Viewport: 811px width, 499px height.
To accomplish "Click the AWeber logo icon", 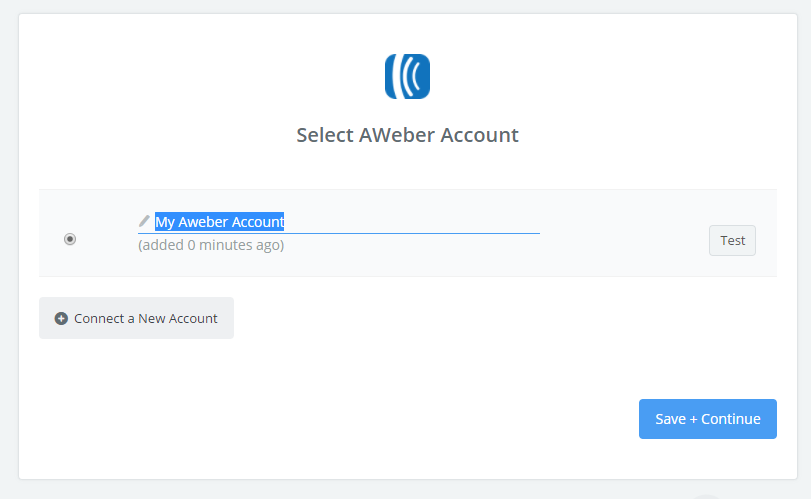I will pos(407,77).
